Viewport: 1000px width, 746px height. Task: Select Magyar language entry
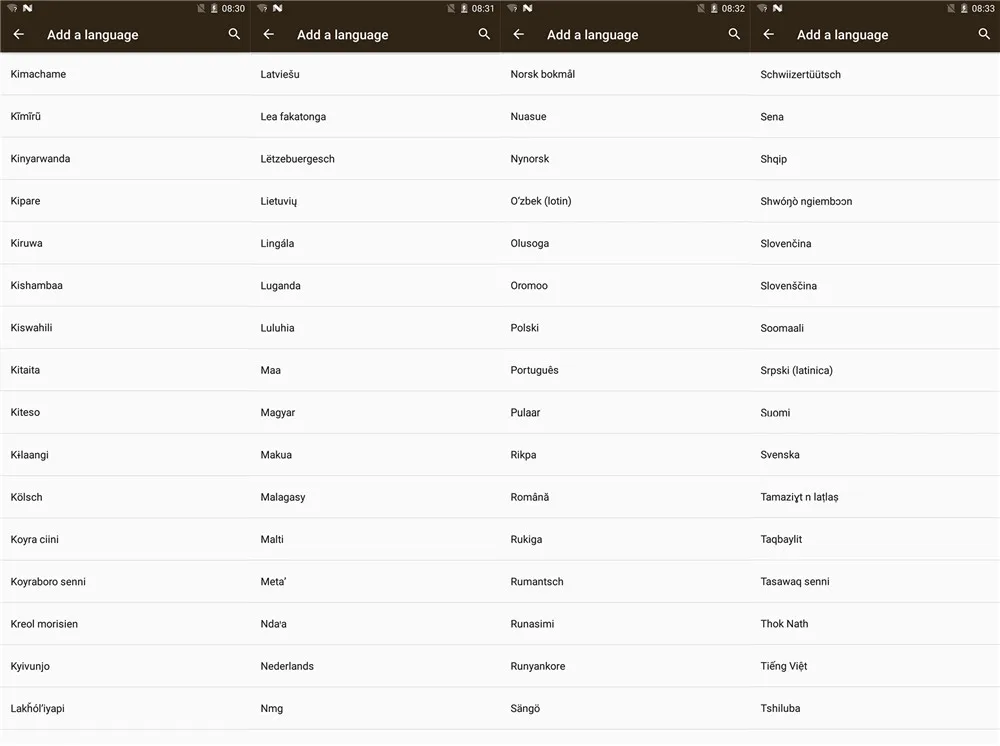click(375, 413)
